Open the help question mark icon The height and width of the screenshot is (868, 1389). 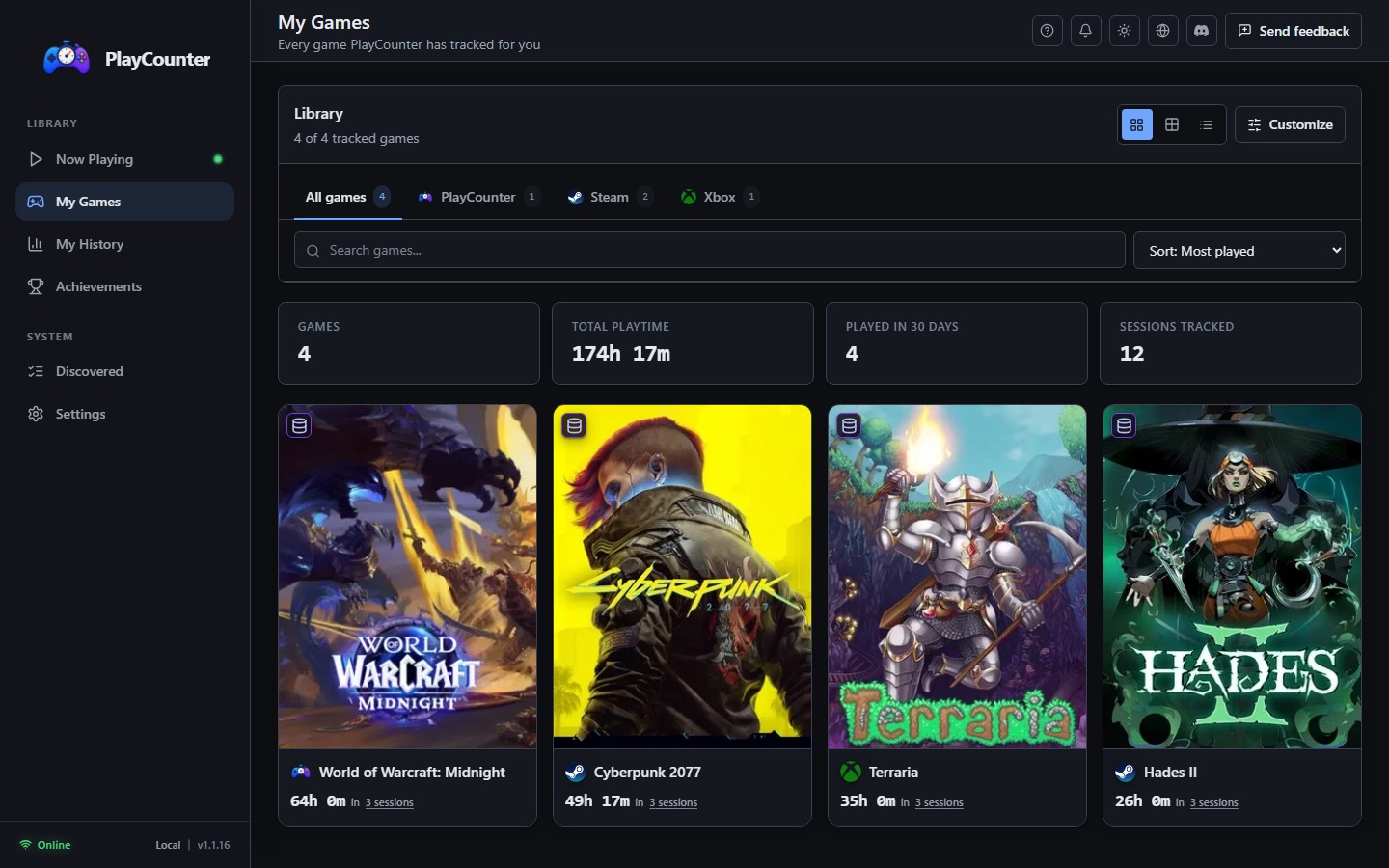point(1047,31)
